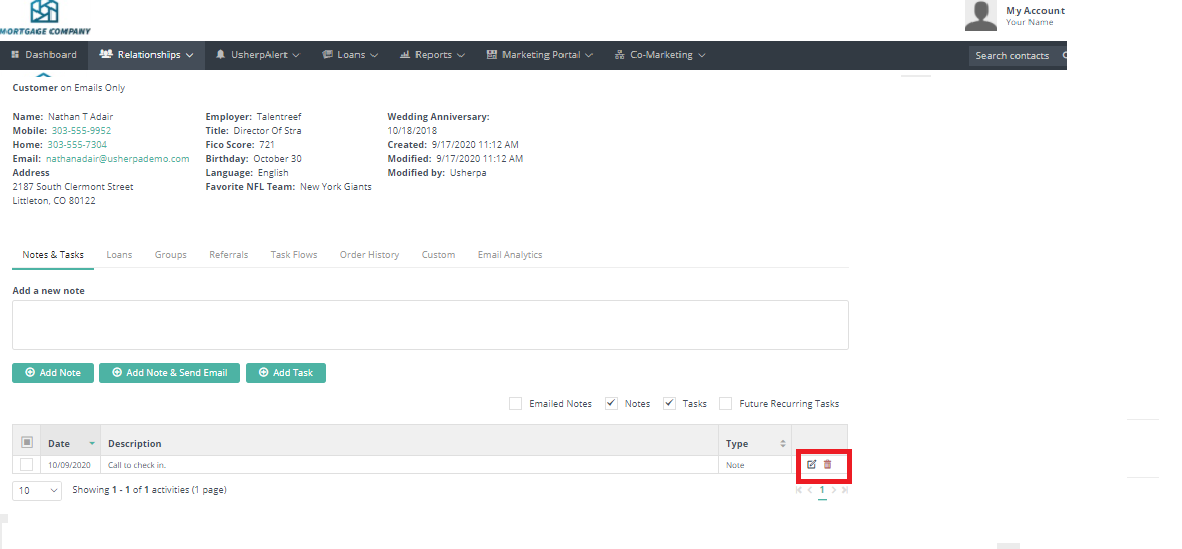1182x549 pixels.
Task: Click the Date column sort arrow
Action: [92, 444]
